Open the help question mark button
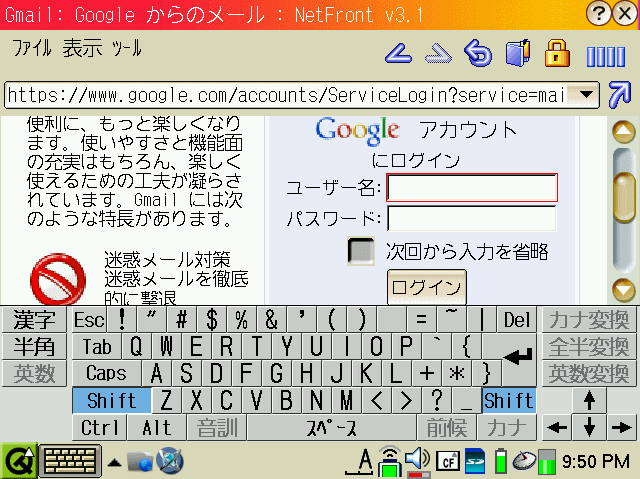 pos(598,13)
